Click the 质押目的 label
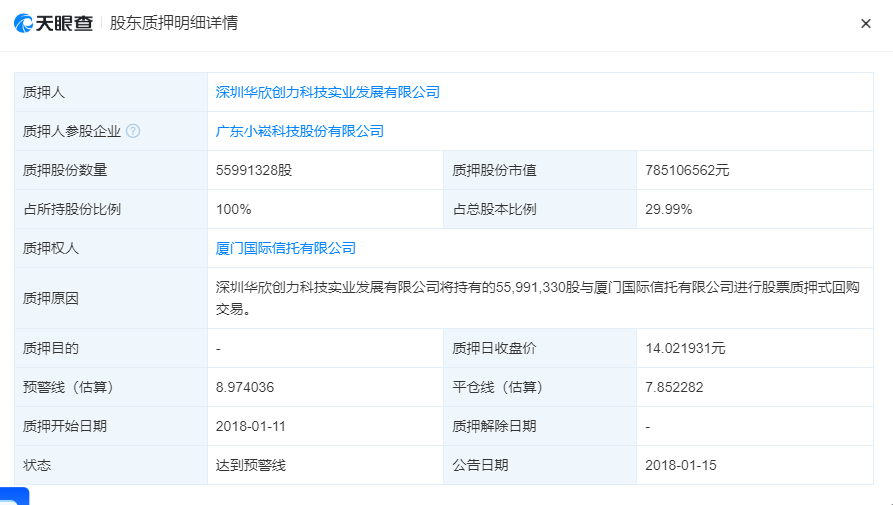Image resolution: width=893 pixels, height=505 pixels. click(51, 348)
